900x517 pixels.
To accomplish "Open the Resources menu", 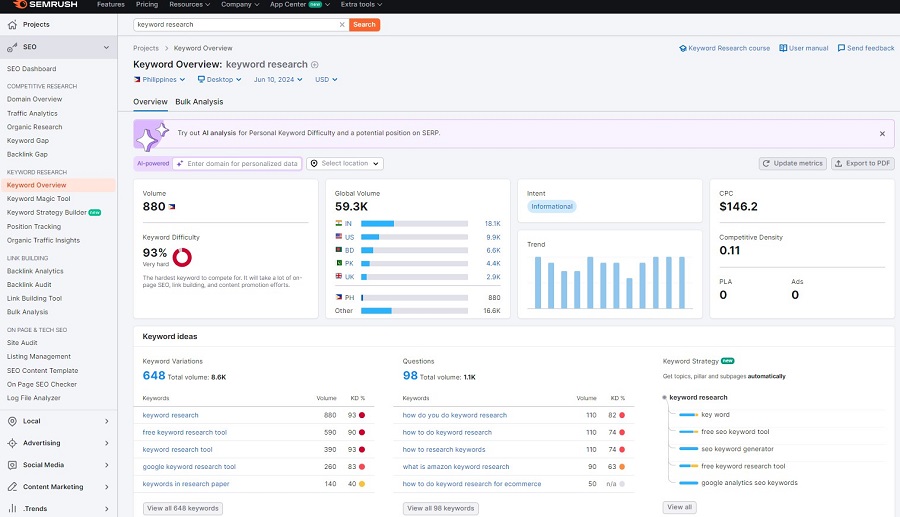I will tap(189, 5).
